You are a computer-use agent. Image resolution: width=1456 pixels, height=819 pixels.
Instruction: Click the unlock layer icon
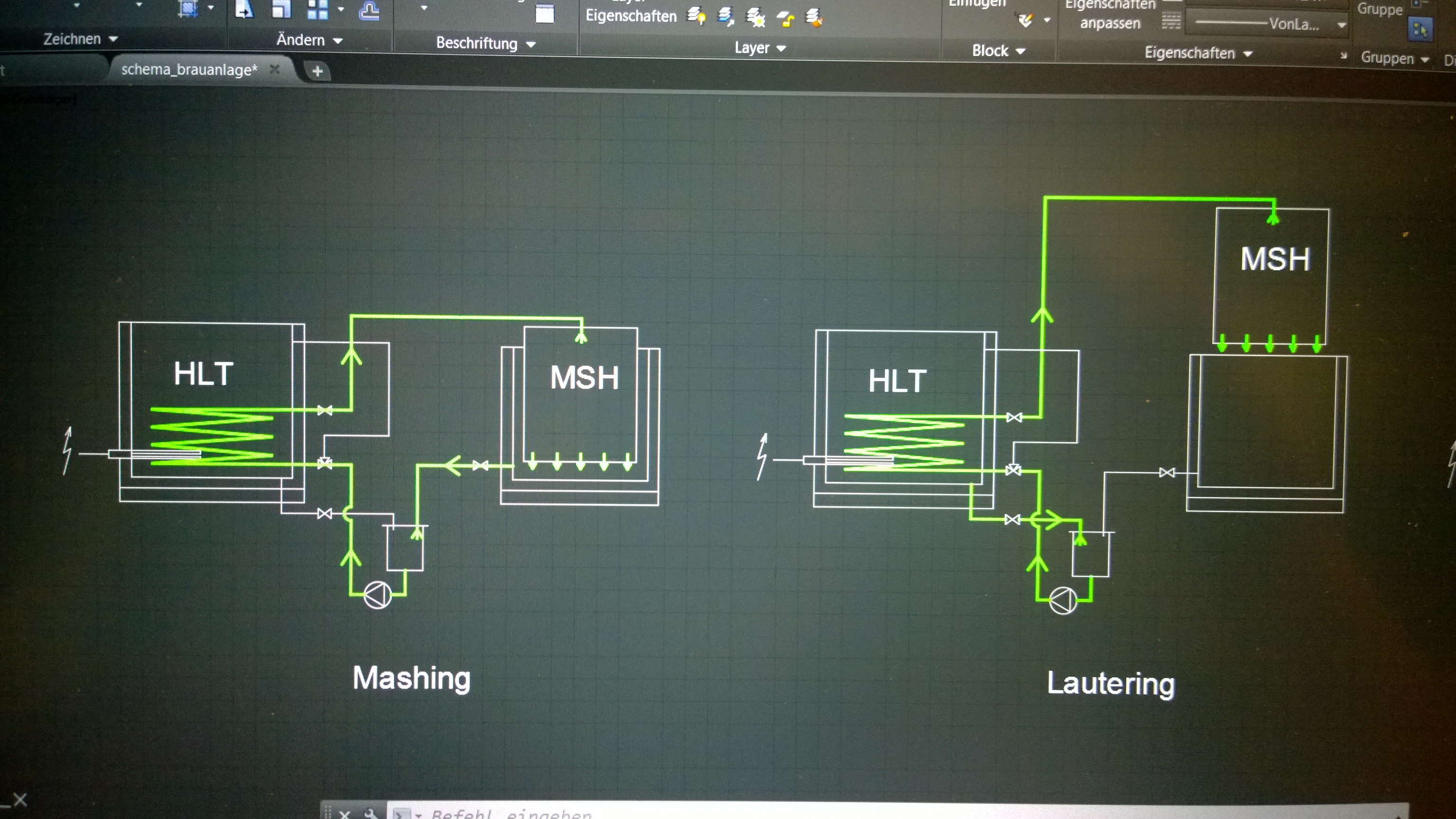click(x=785, y=18)
